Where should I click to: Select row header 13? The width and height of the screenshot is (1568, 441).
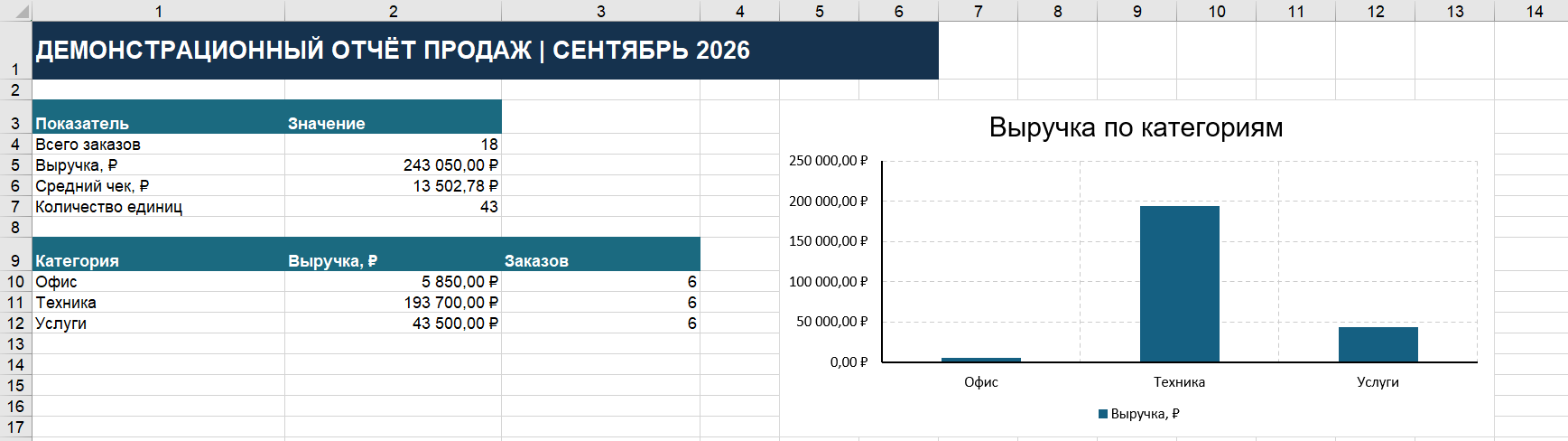15,344
